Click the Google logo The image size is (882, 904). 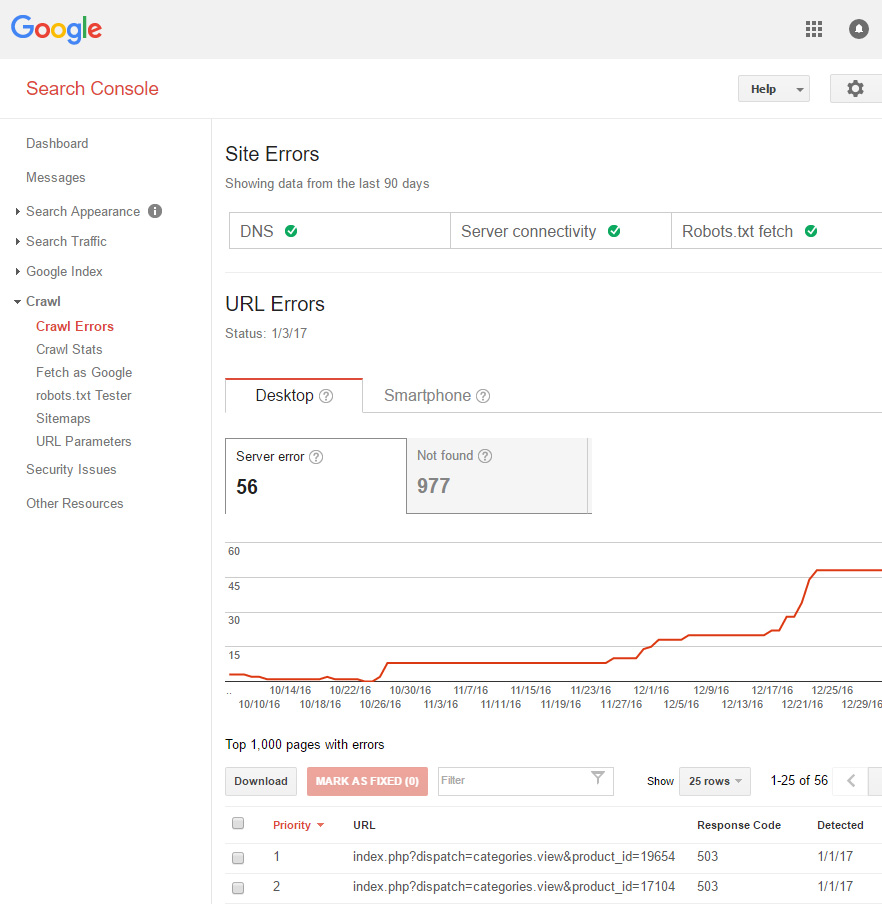point(56,29)
